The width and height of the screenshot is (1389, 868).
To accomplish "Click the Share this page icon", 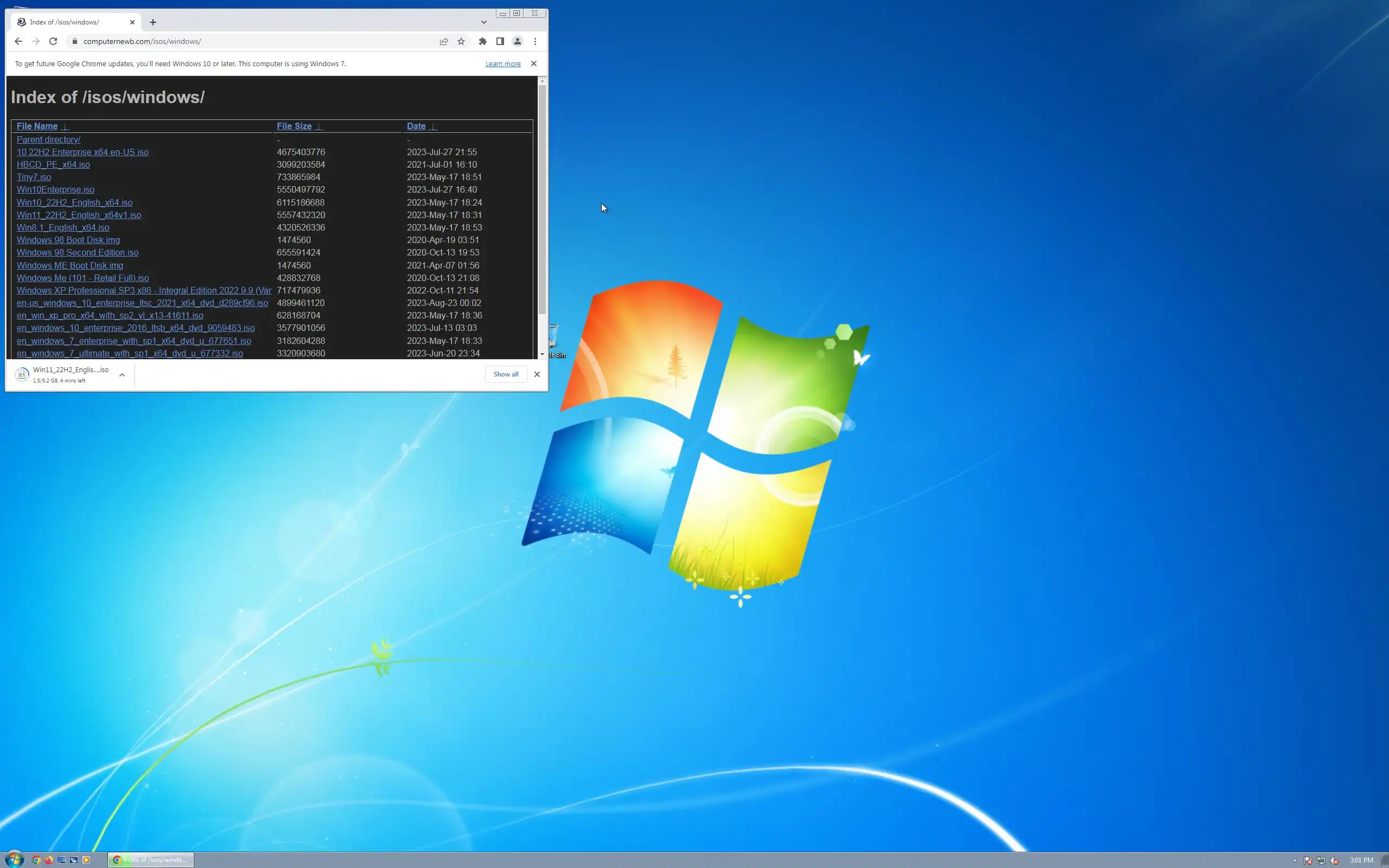I will click(x=444, y=41).
